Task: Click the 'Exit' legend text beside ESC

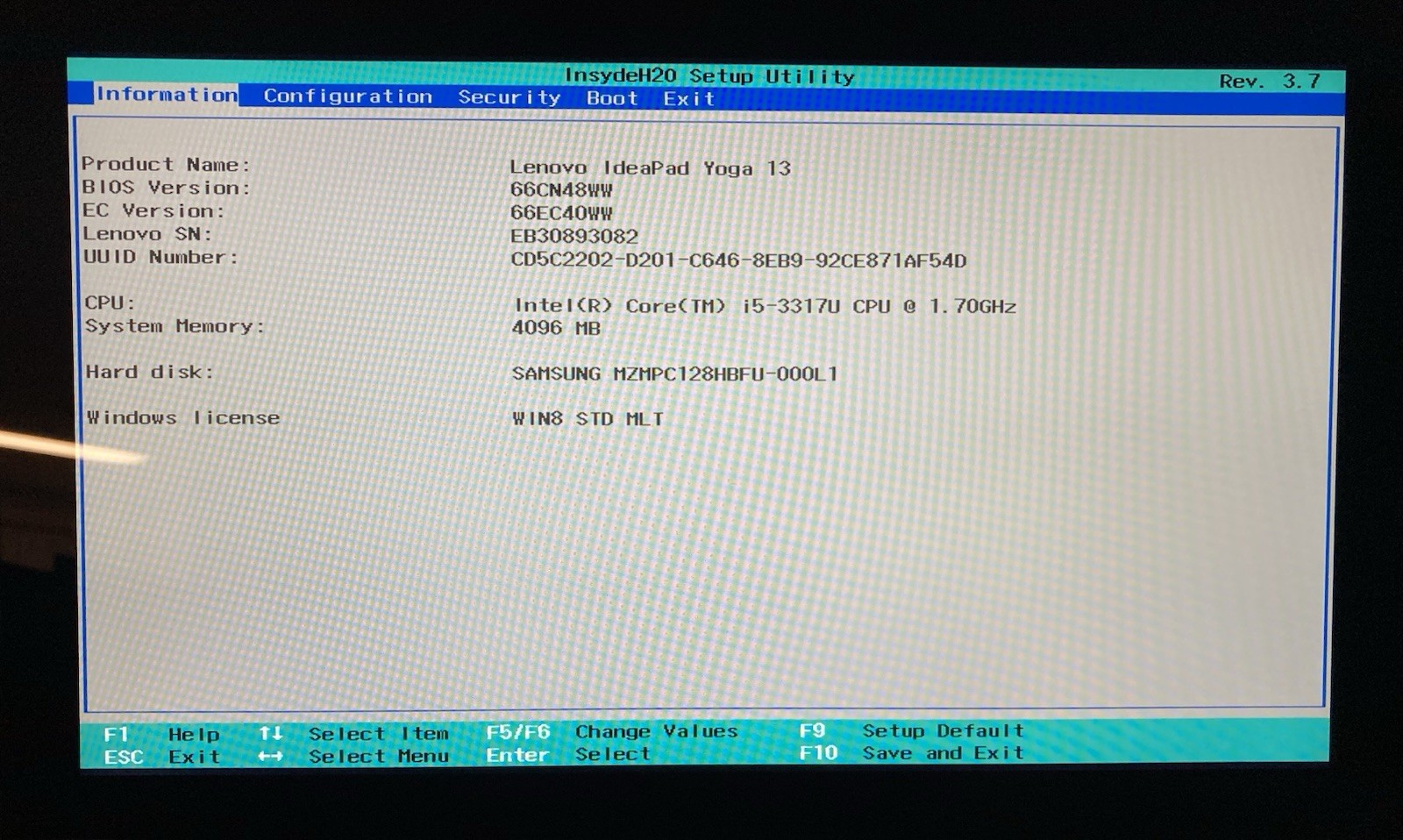Action: click(194, 757)
